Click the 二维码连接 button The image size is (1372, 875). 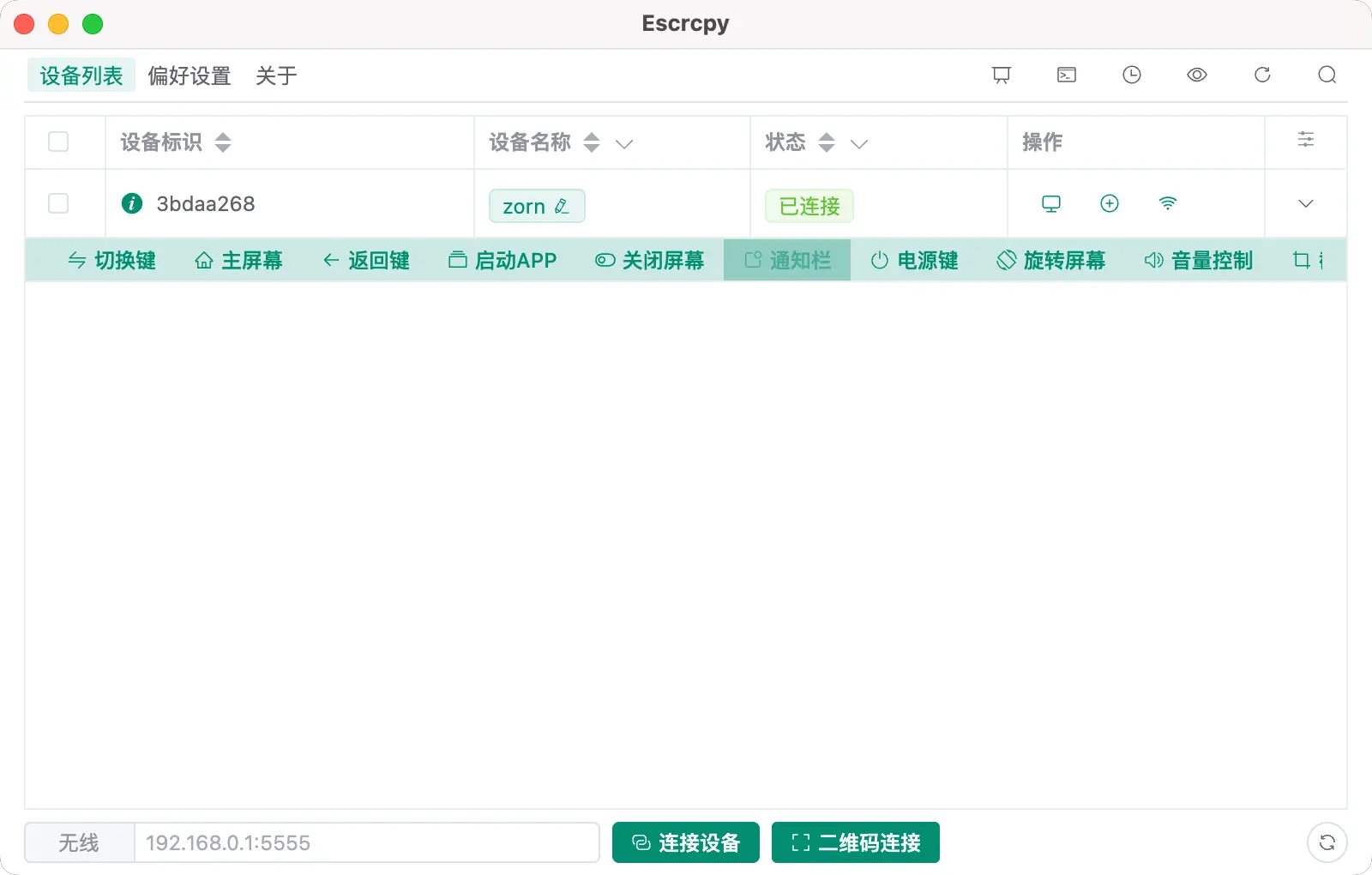pyautogui.click(x=856, y=842)
